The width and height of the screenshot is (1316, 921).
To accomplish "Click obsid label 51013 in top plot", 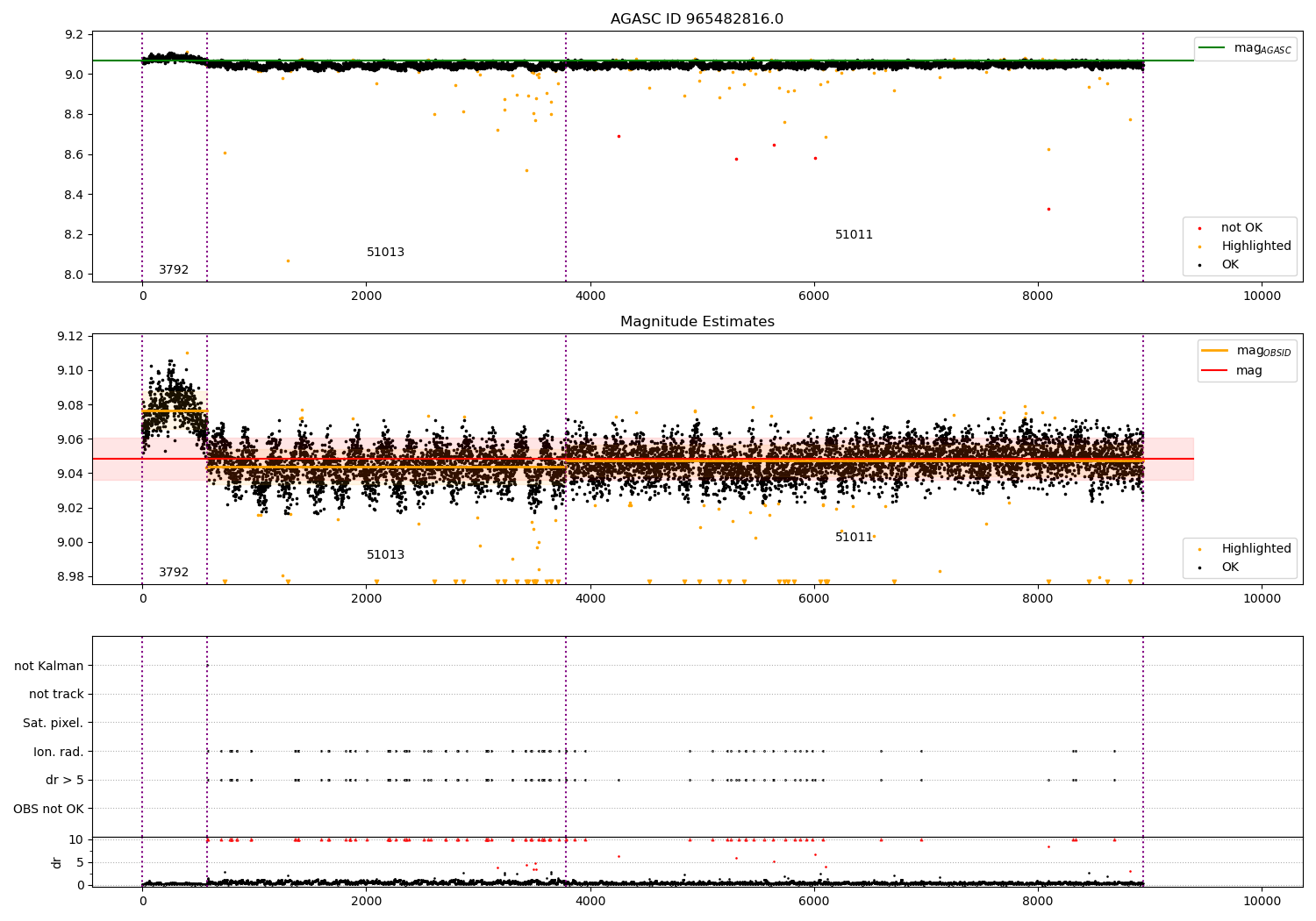I will tap(385, 253).
